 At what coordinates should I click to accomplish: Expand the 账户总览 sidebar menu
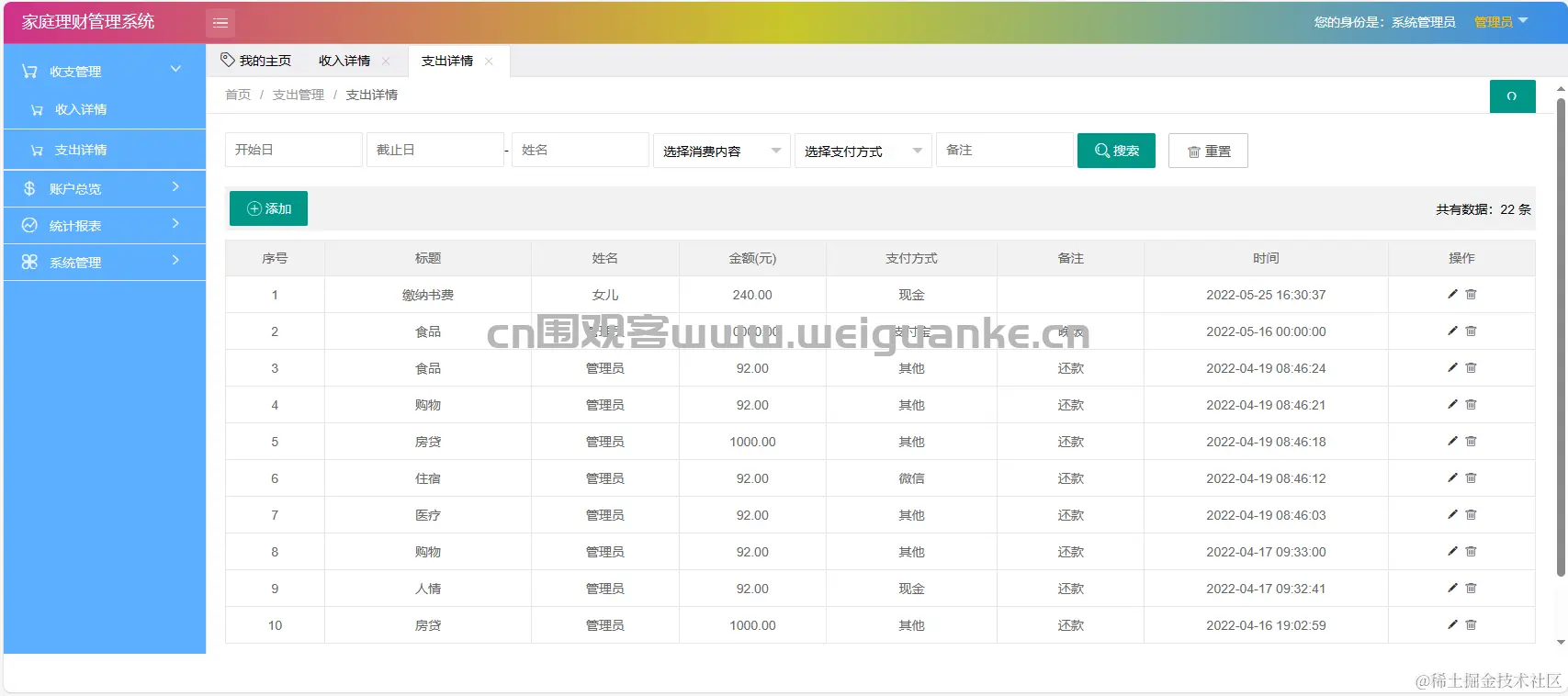pyautogui.click(x=175, y=187)
